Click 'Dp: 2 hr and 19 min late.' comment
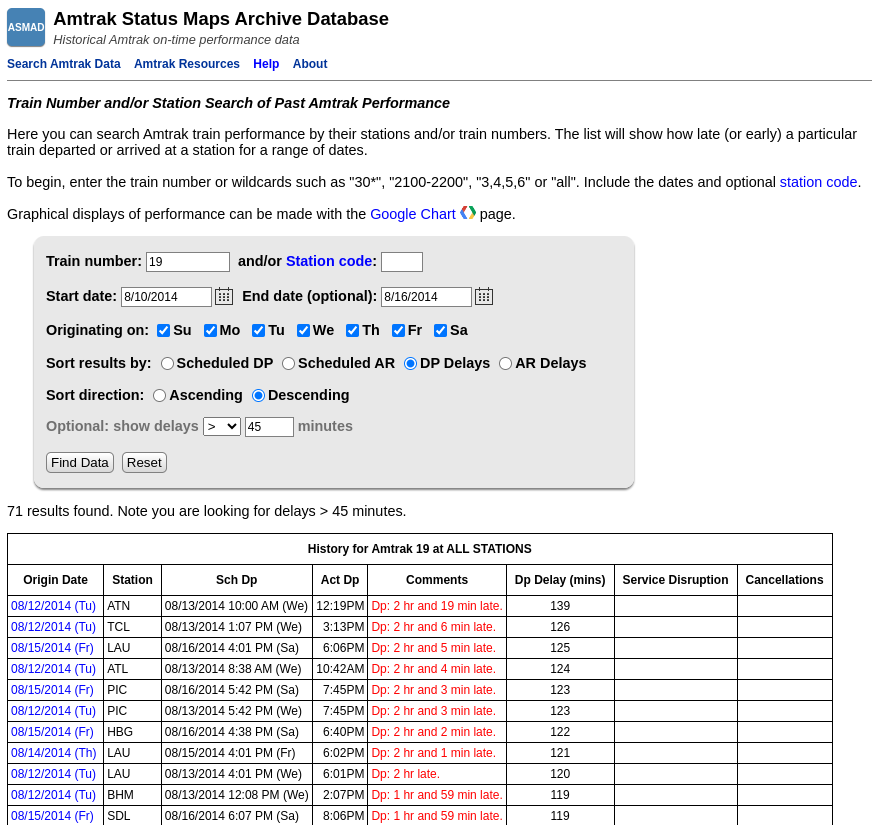The height and width of the screenshot is (825, 880). coord(437,606)
